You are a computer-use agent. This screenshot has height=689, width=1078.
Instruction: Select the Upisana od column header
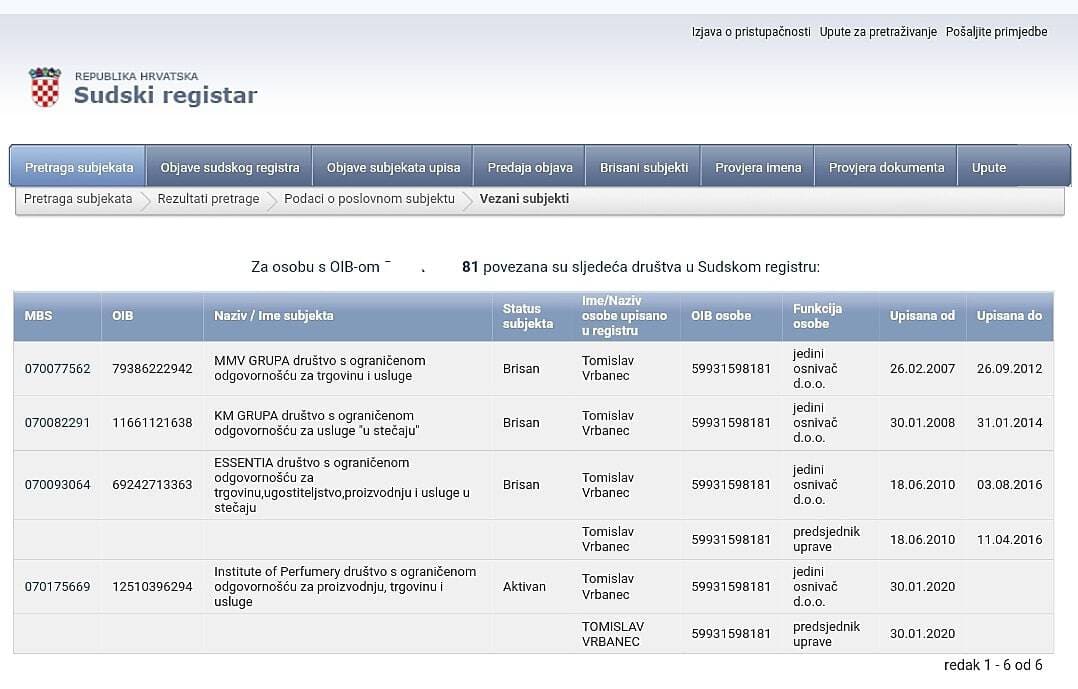pos(921,316)
